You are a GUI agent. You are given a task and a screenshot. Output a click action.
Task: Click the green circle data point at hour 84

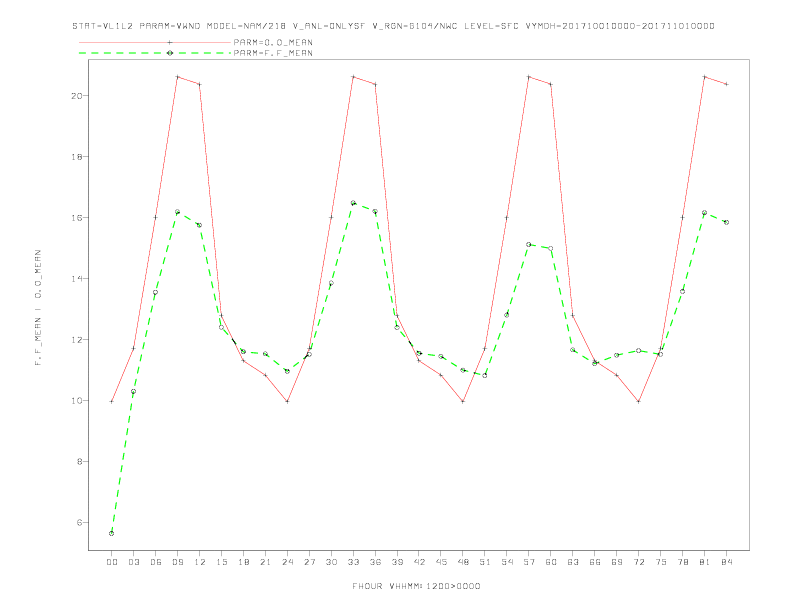(727, 222)
